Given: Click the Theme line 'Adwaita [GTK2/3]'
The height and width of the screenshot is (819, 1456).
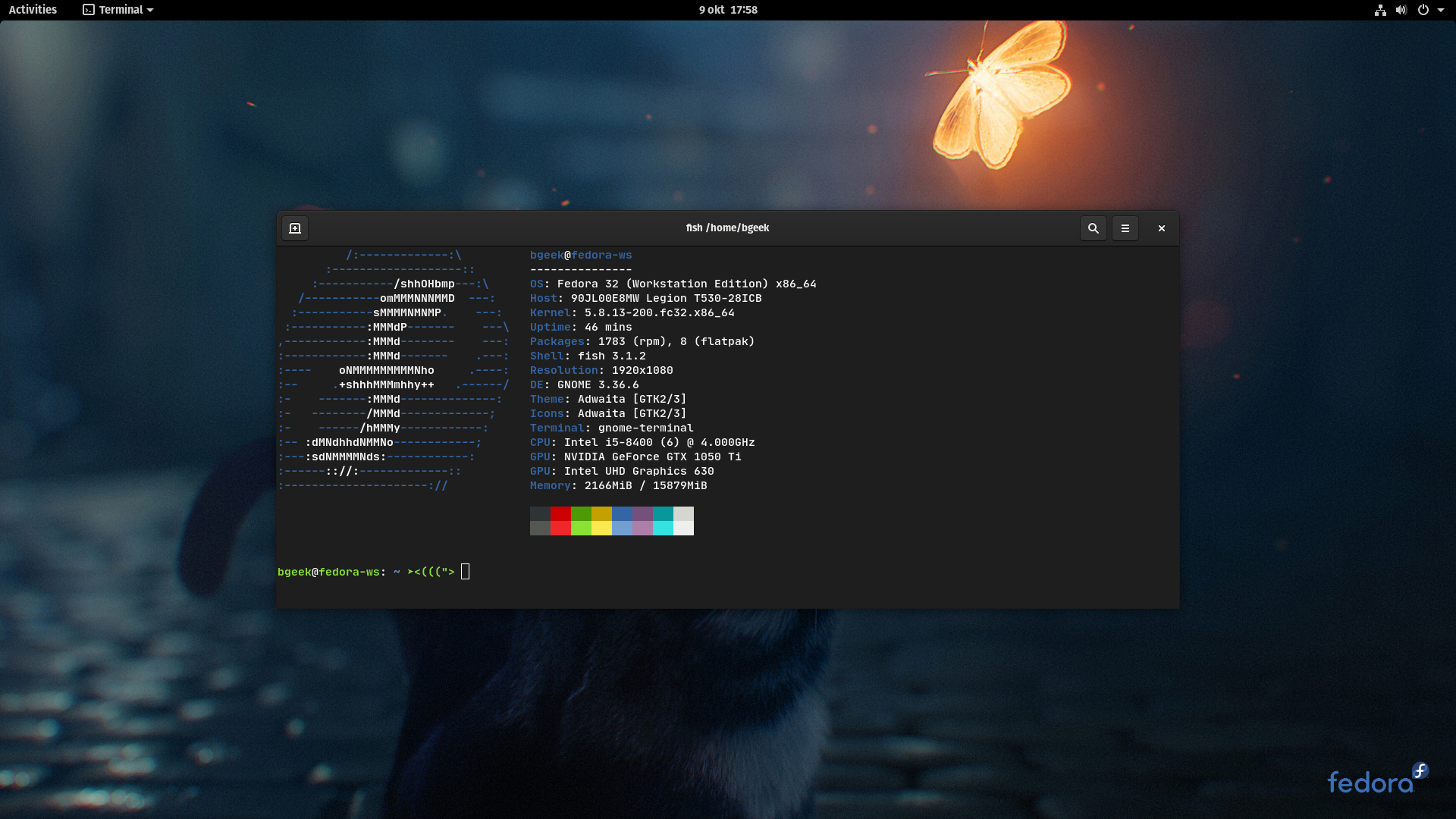Looking at the screenshot, I should 632,399.
